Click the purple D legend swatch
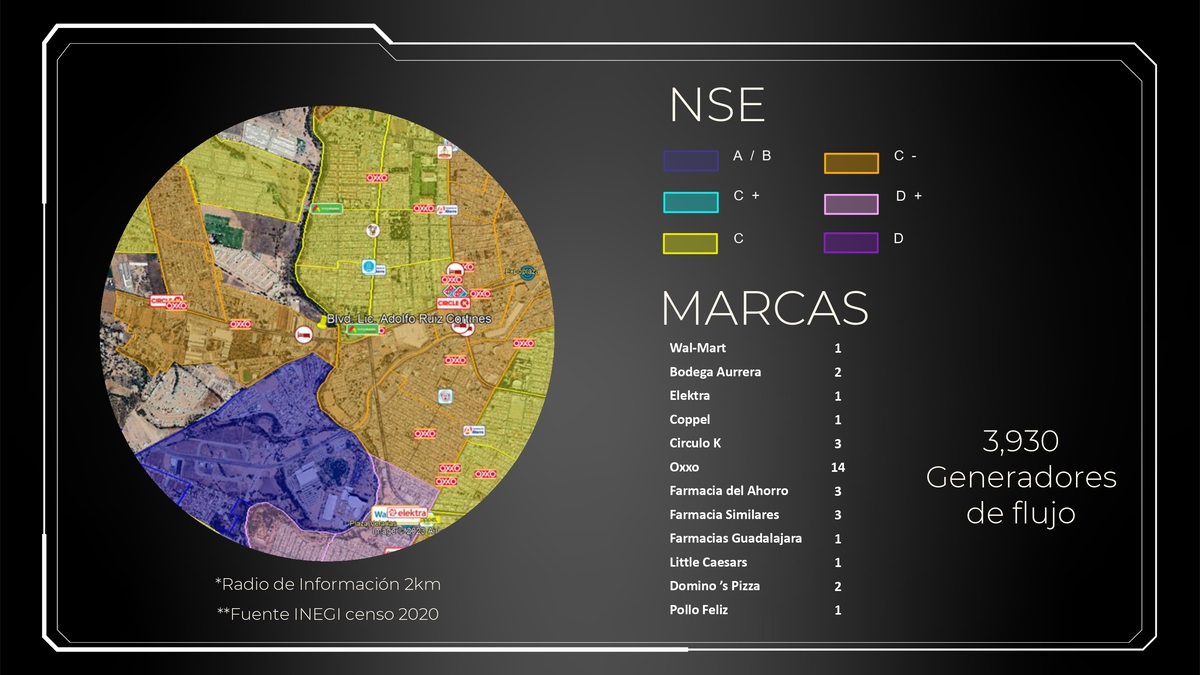The image size is (1200, 675). 851,243
